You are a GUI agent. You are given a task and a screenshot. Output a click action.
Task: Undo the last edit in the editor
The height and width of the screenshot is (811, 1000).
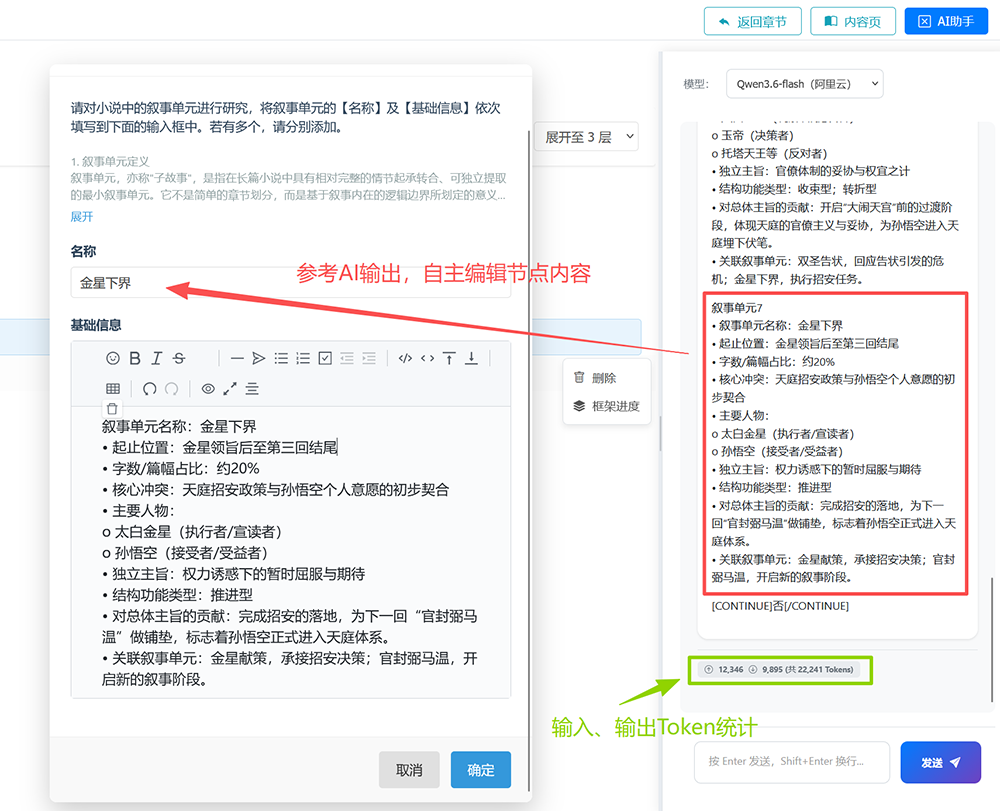150,389
